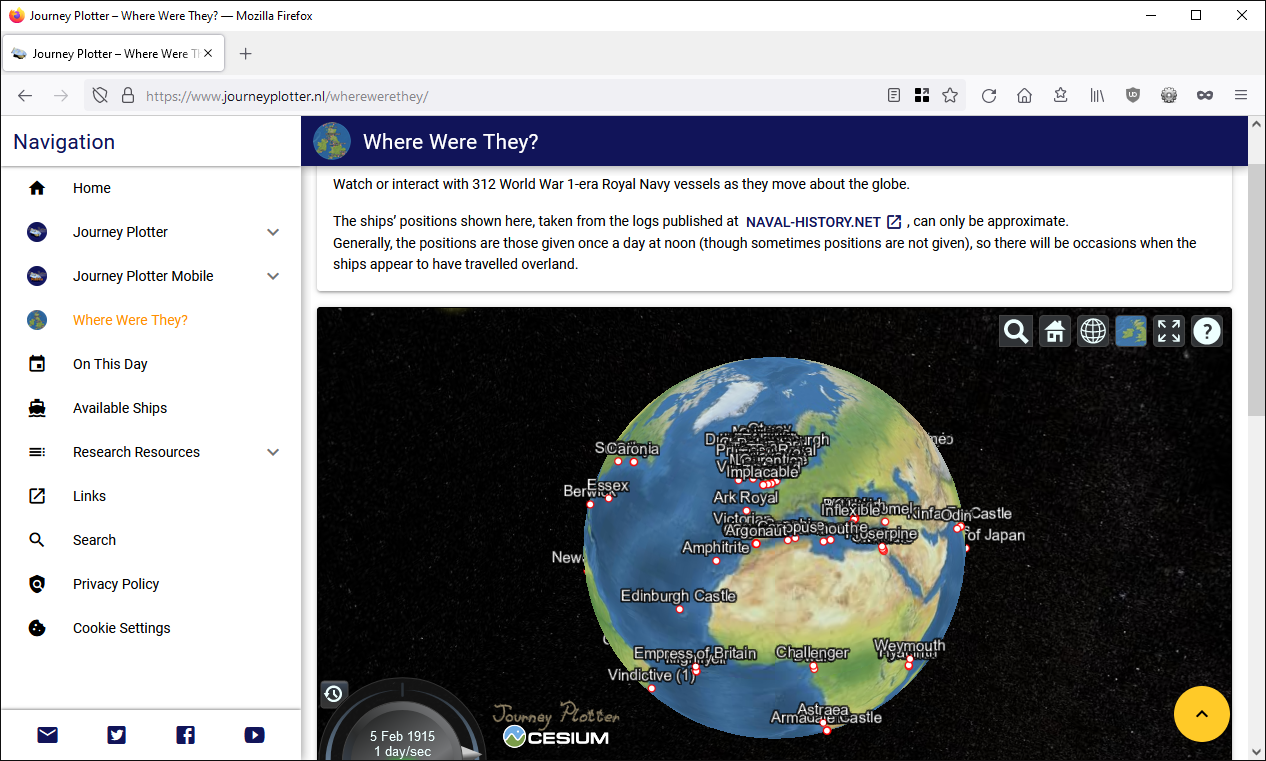Reload the current page
This screenshot has height=761, width=1266.
[x=989, y=95]
